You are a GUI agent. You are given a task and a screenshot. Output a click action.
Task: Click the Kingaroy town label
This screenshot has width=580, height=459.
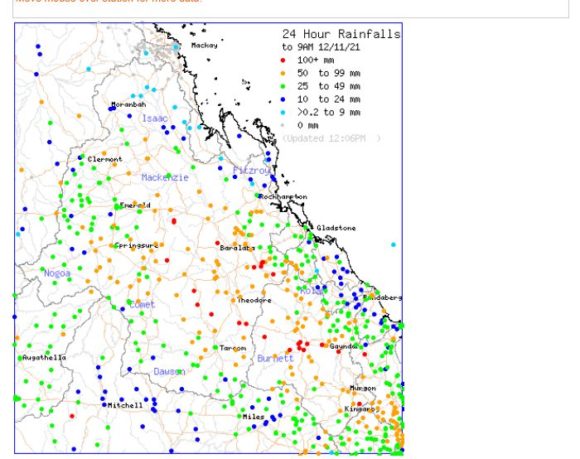[360, 409]
